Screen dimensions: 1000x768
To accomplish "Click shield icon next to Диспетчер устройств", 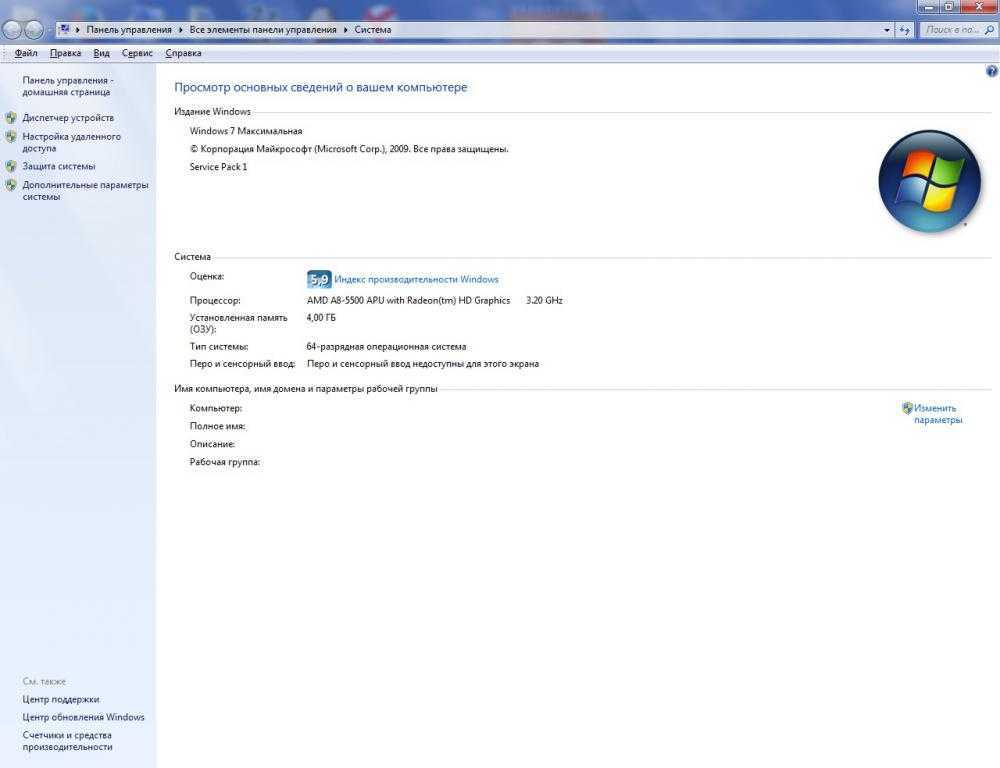I will tap(11, 117).
